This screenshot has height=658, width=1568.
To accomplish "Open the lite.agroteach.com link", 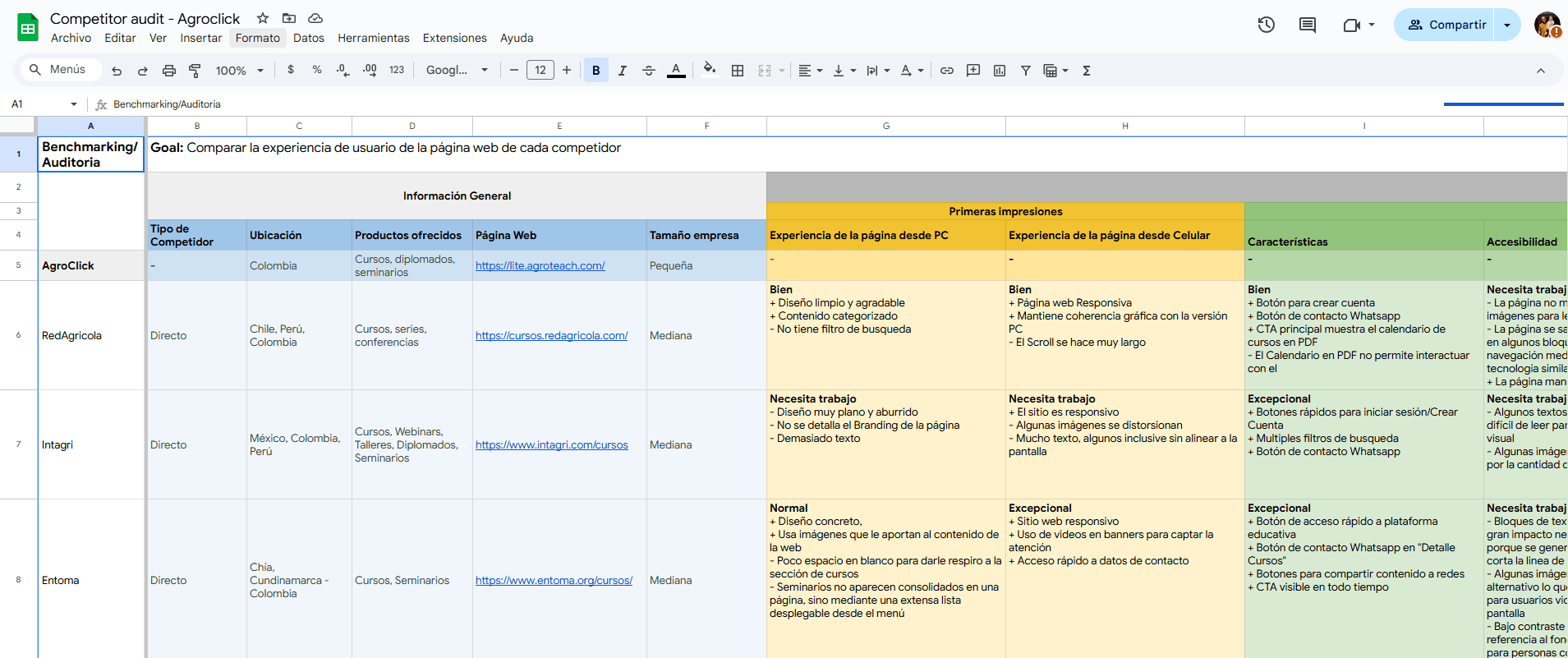I will pos(540,266).
